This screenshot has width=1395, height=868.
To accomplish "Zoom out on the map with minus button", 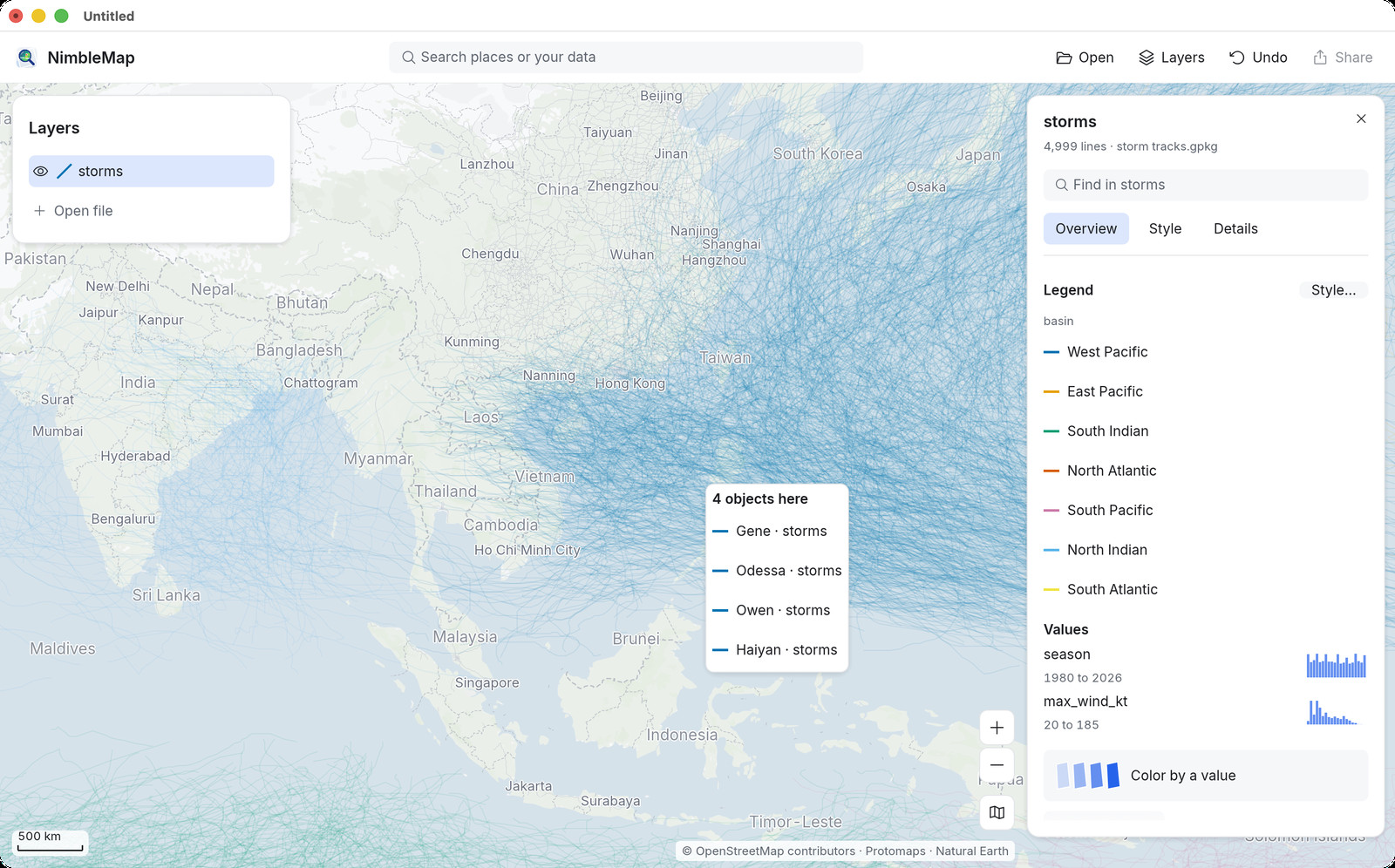I will click(x=997, y=765).
